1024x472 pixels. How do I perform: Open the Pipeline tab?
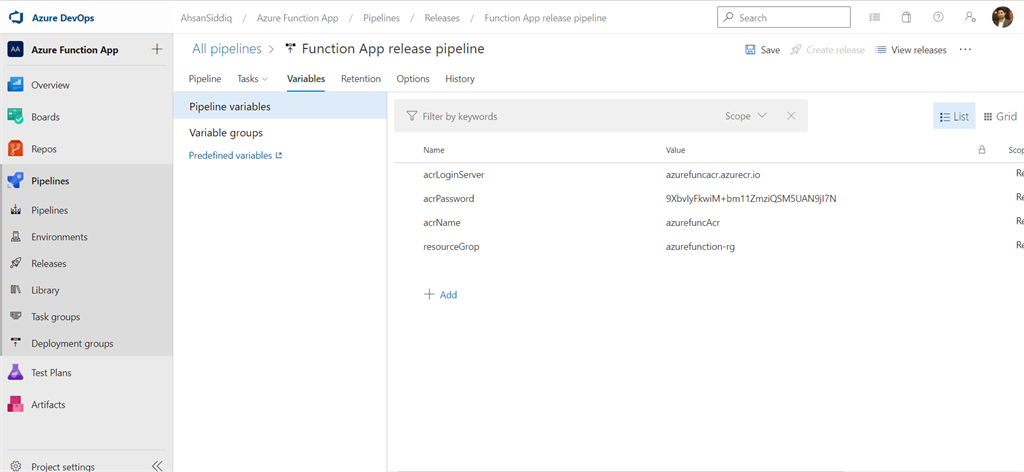click(205, 78)
